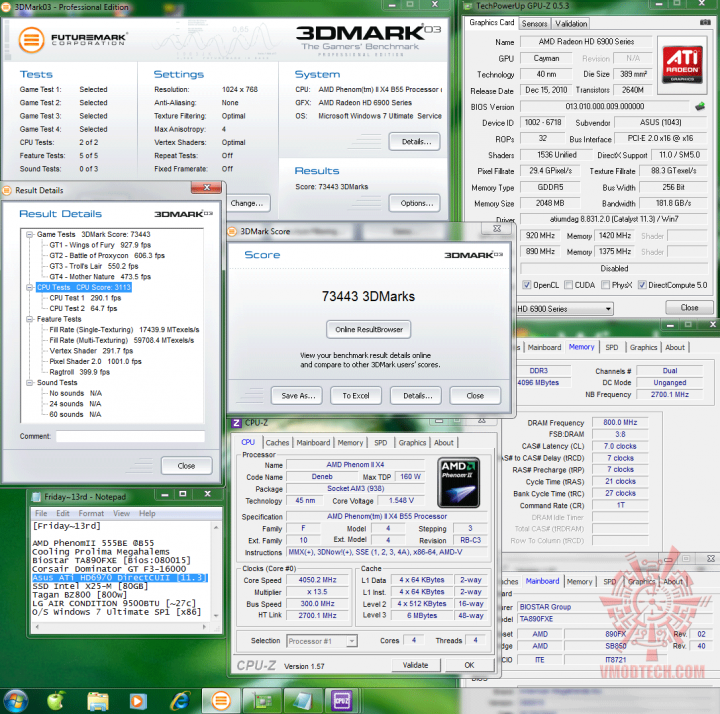Screen dimensions: 720x714
Task: Open the Notepad Format menu
Action: tap(91, 513)
